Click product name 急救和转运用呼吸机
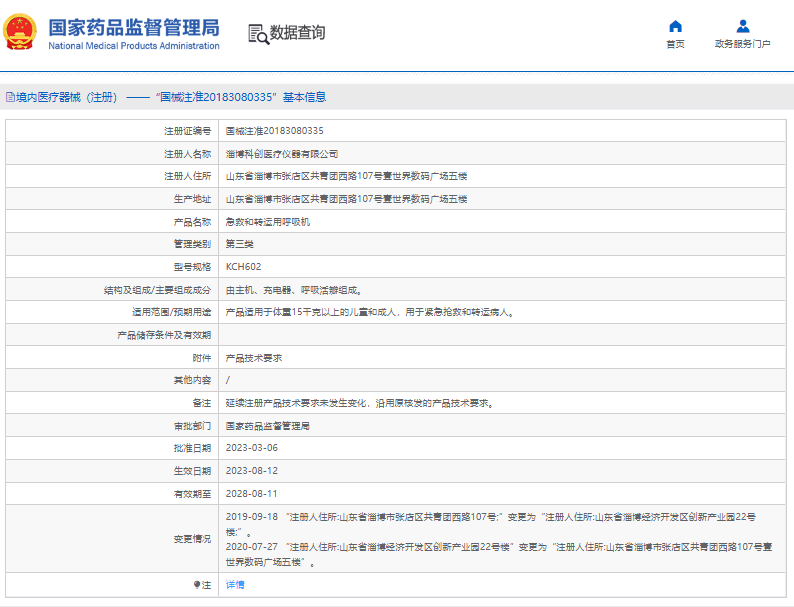The image size is (794, 607). click(x=267, y=222)
